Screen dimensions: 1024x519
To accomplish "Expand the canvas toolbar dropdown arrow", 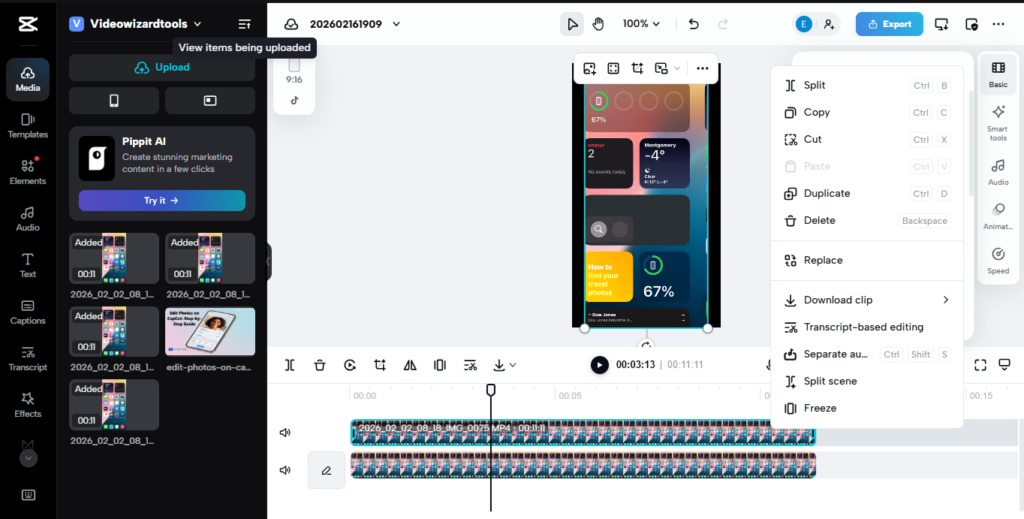I will (677, 68).
